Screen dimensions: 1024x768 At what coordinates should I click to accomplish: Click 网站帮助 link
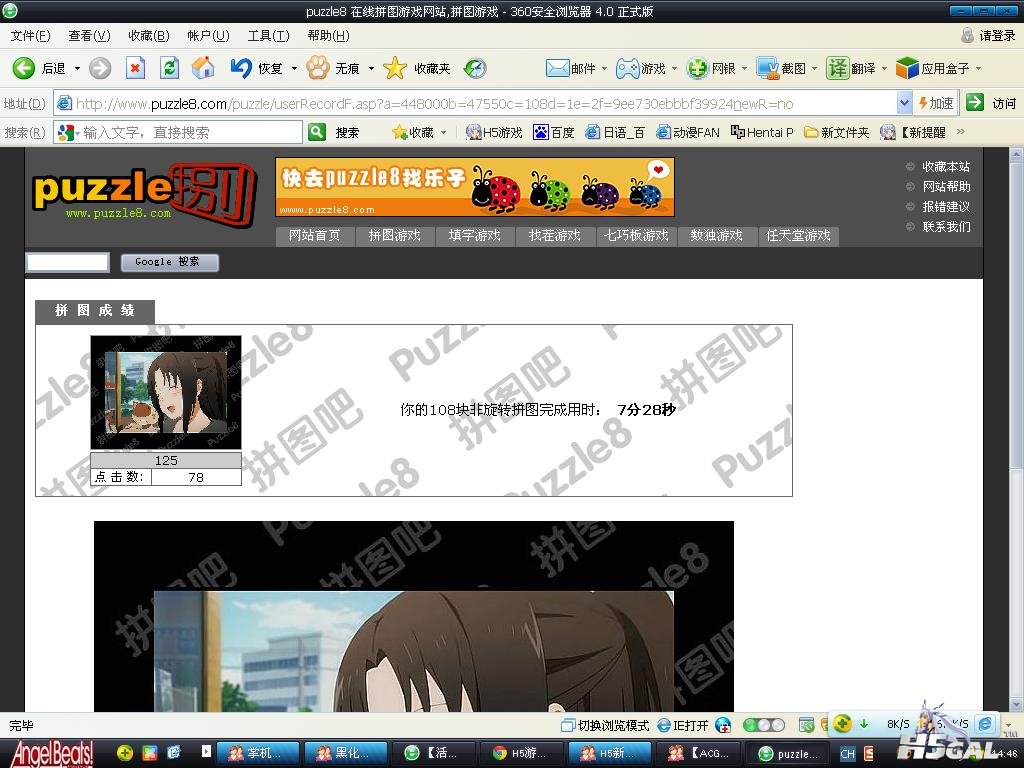(946, 187)
